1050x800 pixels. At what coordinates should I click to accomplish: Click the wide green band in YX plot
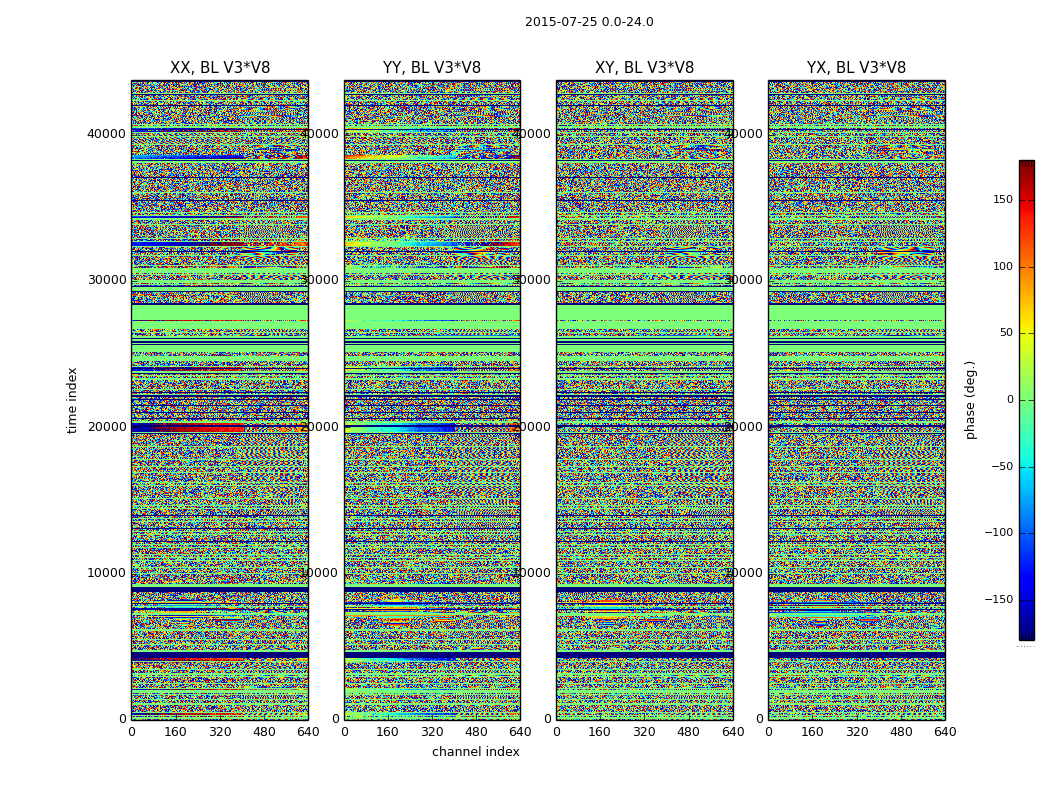click(x=856, y=313)
